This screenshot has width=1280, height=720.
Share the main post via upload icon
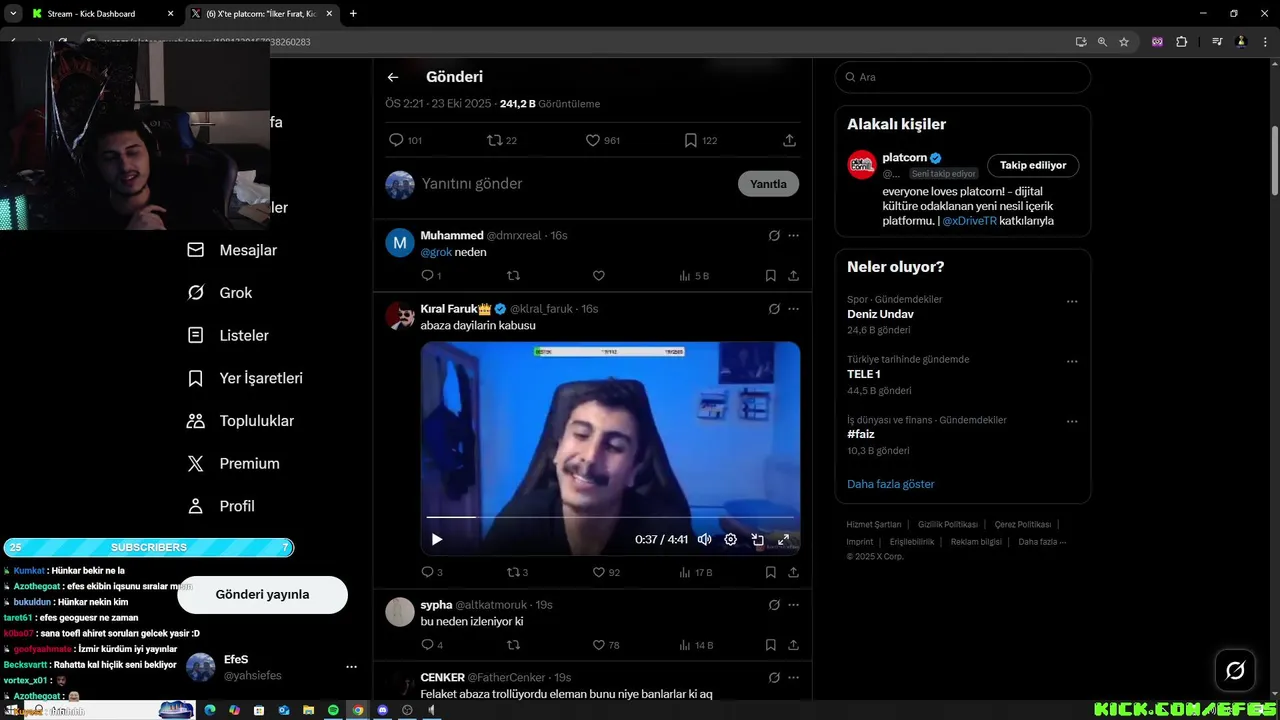789,141
